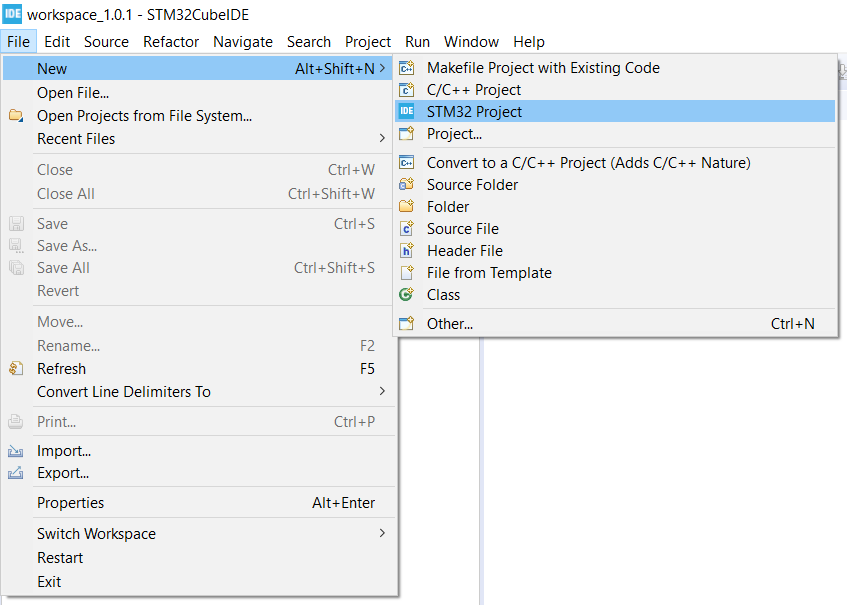The image size is (847, 605).
Task: Open the File menu
Action: 18,42
